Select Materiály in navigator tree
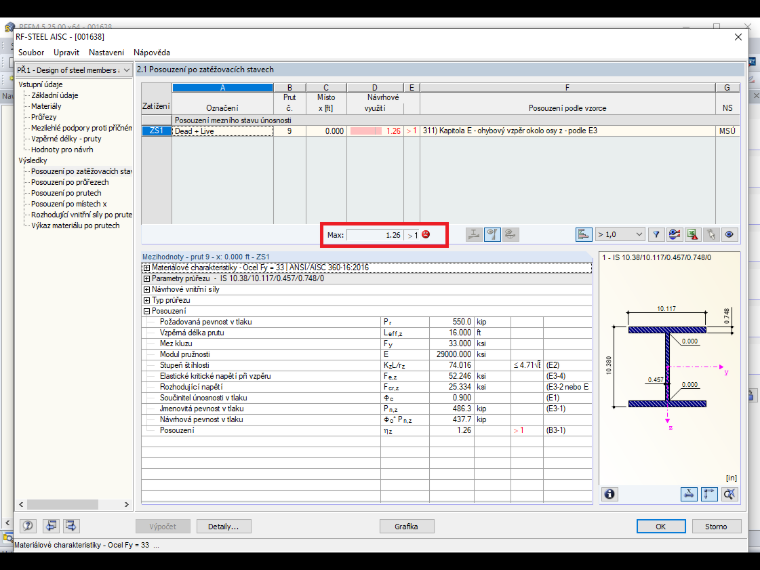 coord(46,106)
